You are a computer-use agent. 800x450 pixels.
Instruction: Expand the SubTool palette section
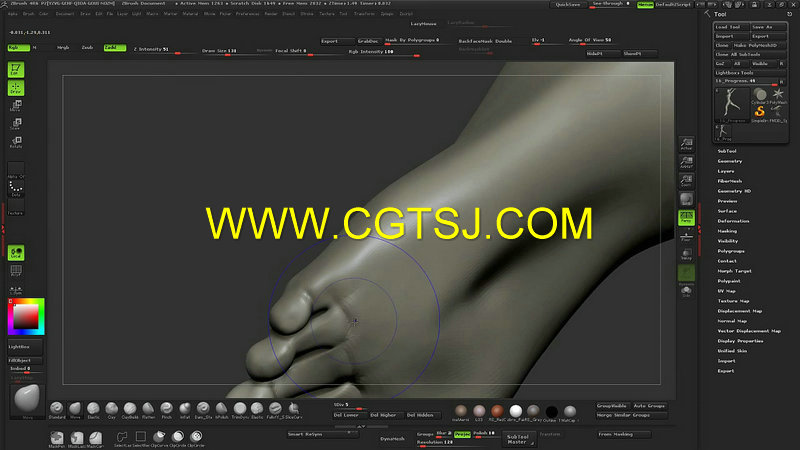point(727,151)
